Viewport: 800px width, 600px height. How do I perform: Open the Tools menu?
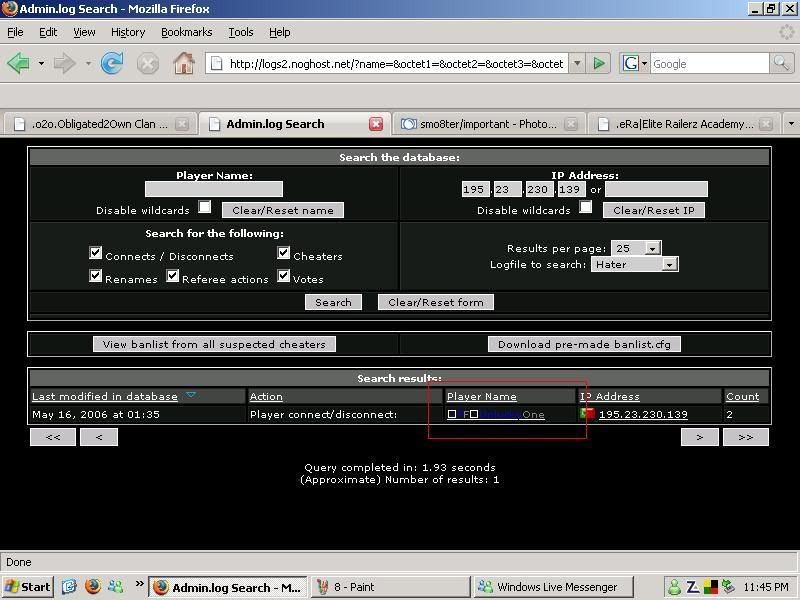tap(241, 32)
